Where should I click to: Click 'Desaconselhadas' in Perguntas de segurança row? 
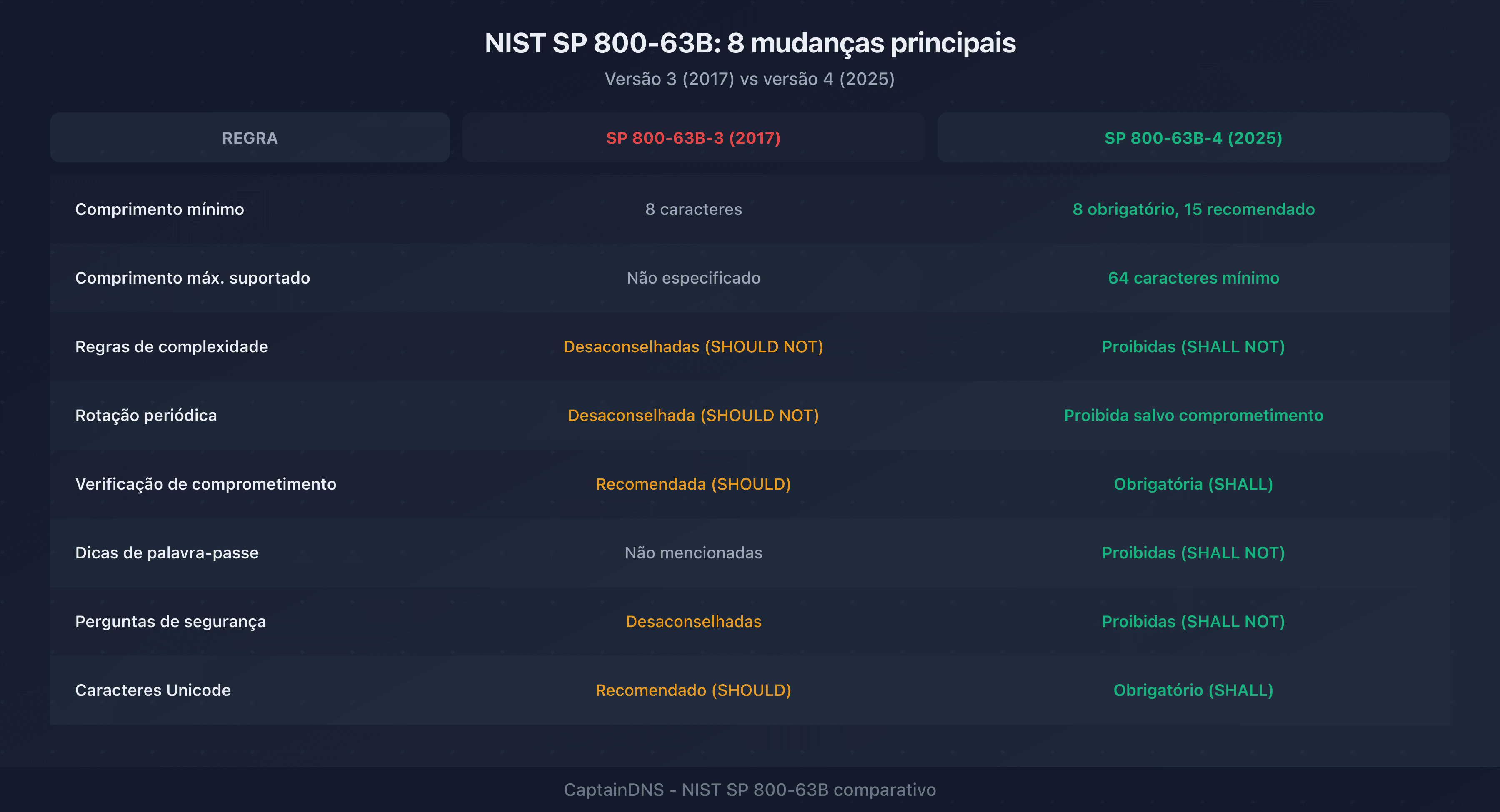(693, 621)
